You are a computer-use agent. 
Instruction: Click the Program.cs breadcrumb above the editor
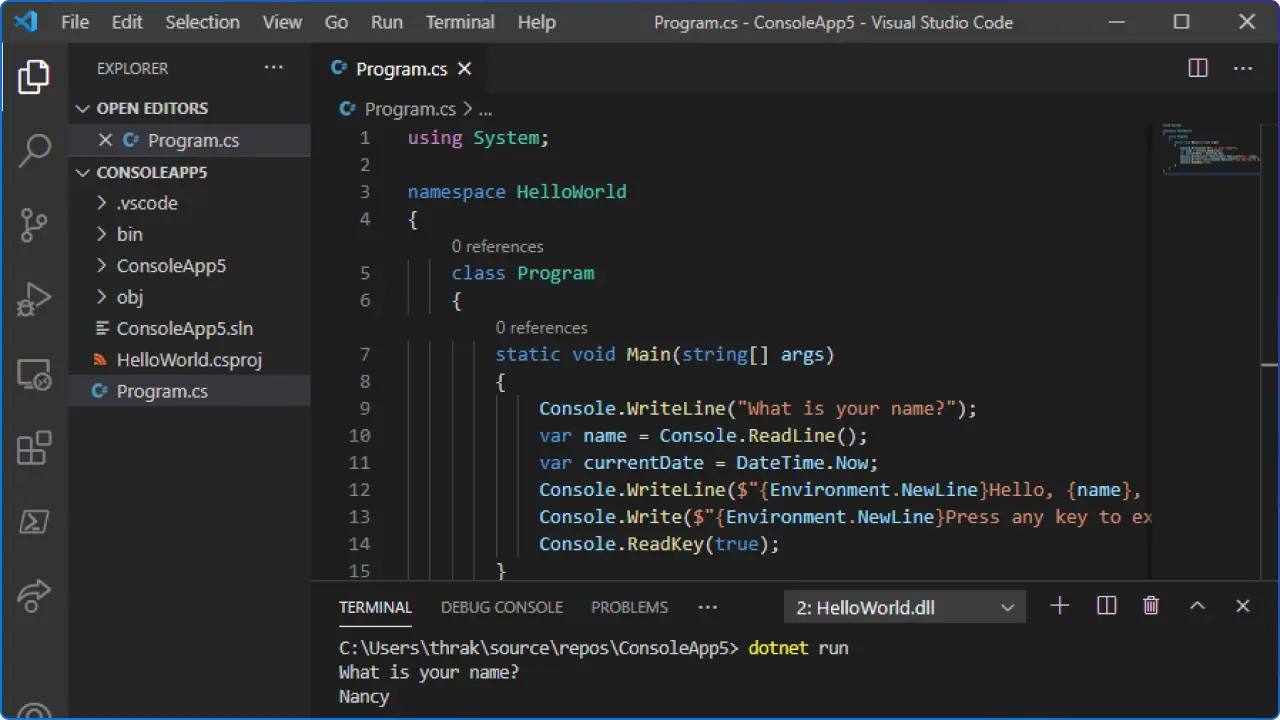coord(410,109)
